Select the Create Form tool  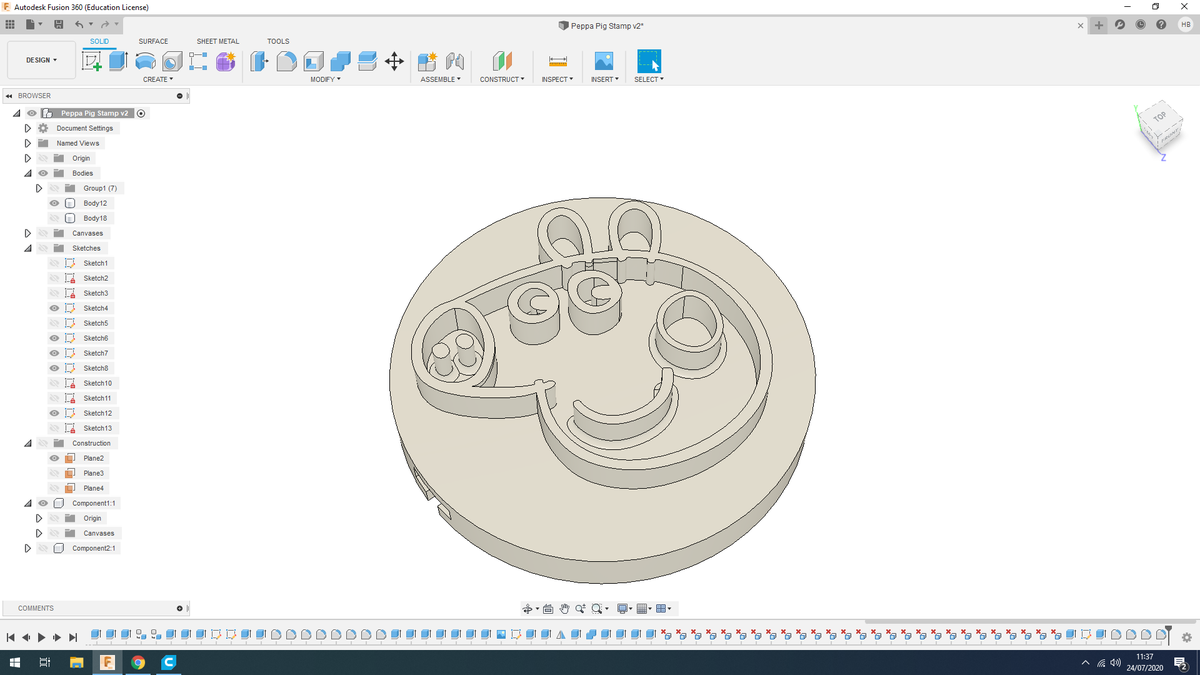pos(225,62)
